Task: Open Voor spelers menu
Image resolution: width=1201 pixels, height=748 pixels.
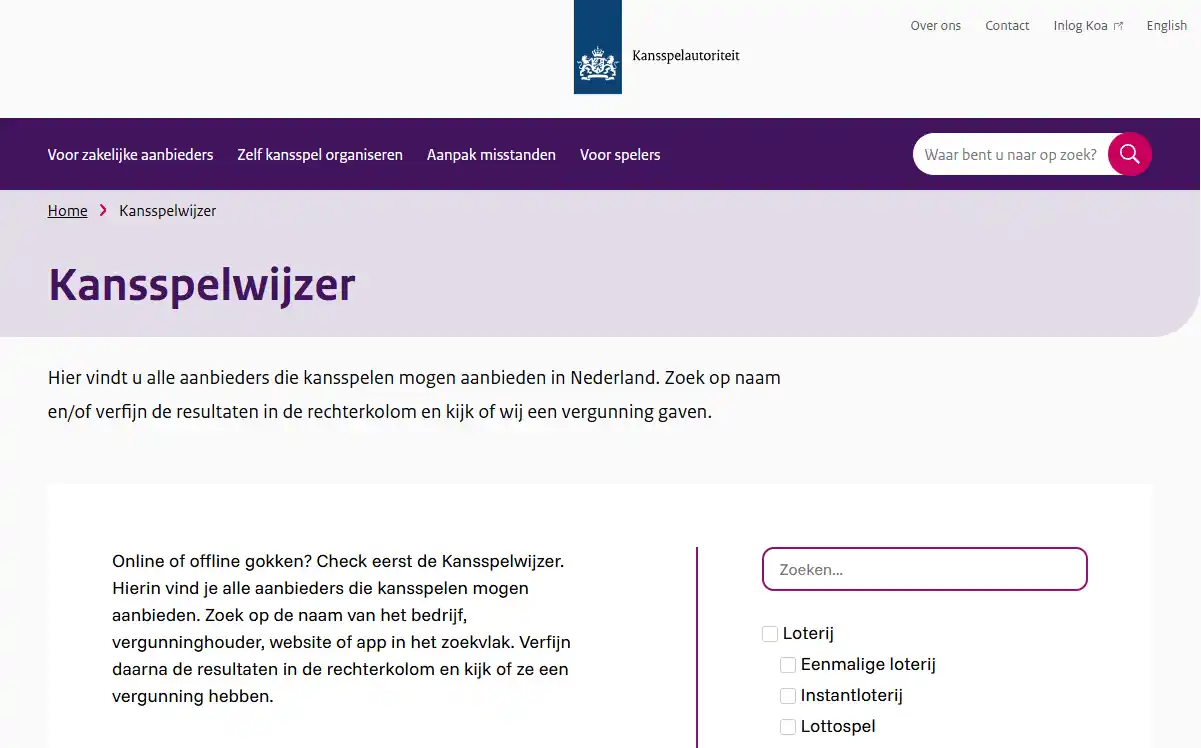Action: tap(620, 154)
